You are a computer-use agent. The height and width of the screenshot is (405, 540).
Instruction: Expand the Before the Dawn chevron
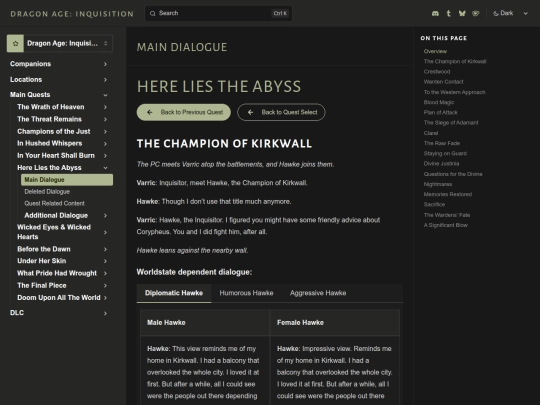tap(105, 249)
